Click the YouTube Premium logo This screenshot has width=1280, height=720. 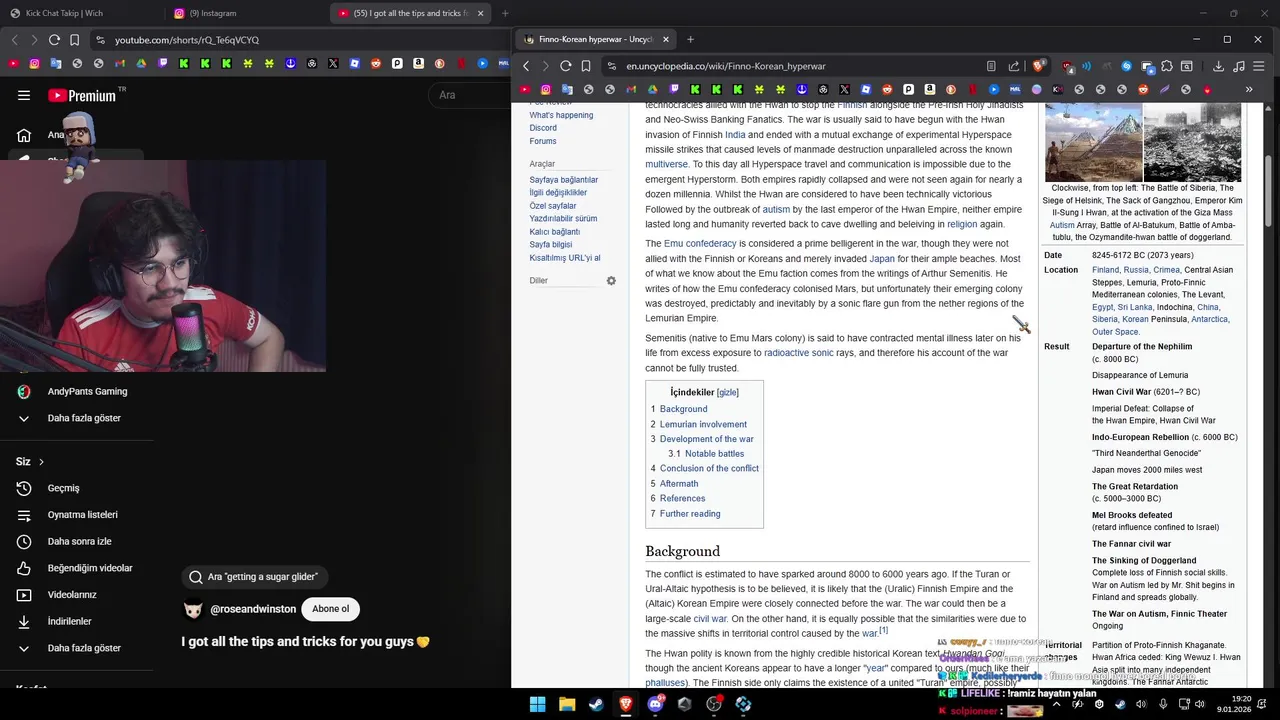pos(83,96)
